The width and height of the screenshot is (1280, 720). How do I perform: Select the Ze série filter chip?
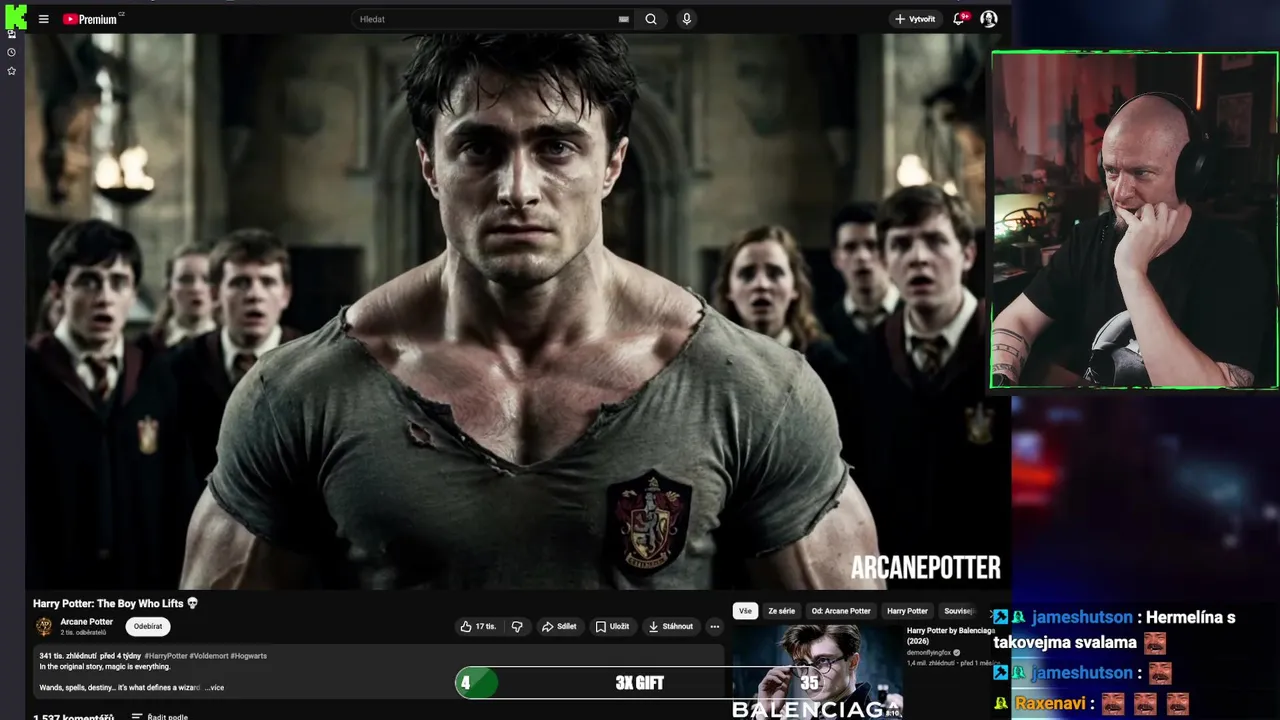coord(782,611)
